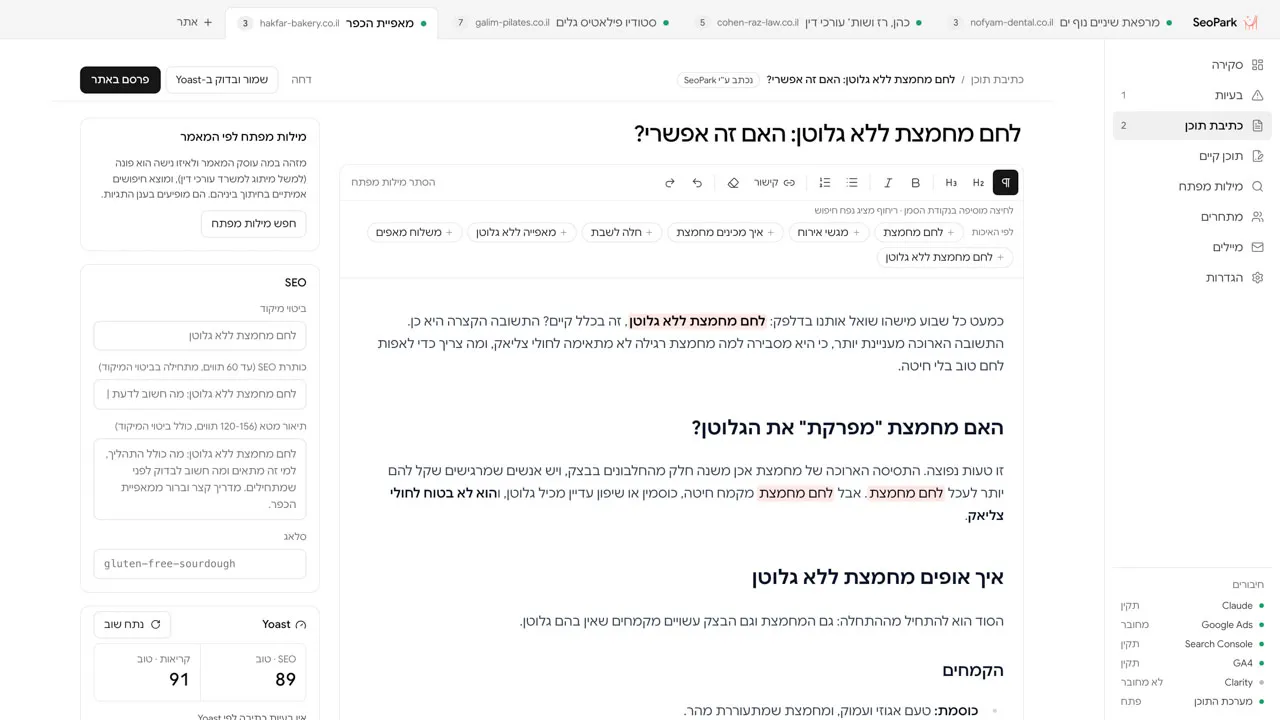Add keyword chip חלה לשבת
This screenshot has width=1280, height=720.
(621, 232)
